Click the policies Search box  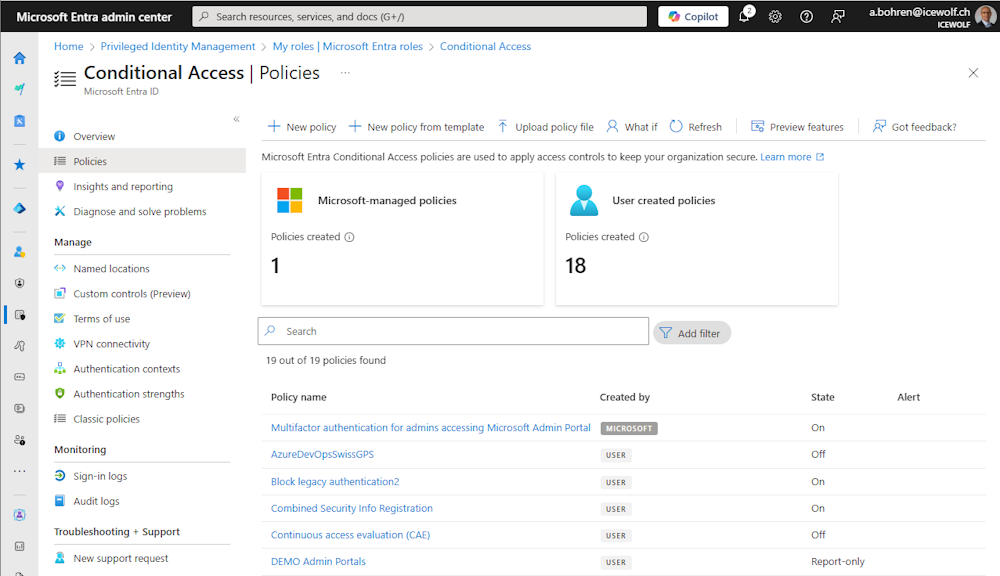click(x=453, y=331)
